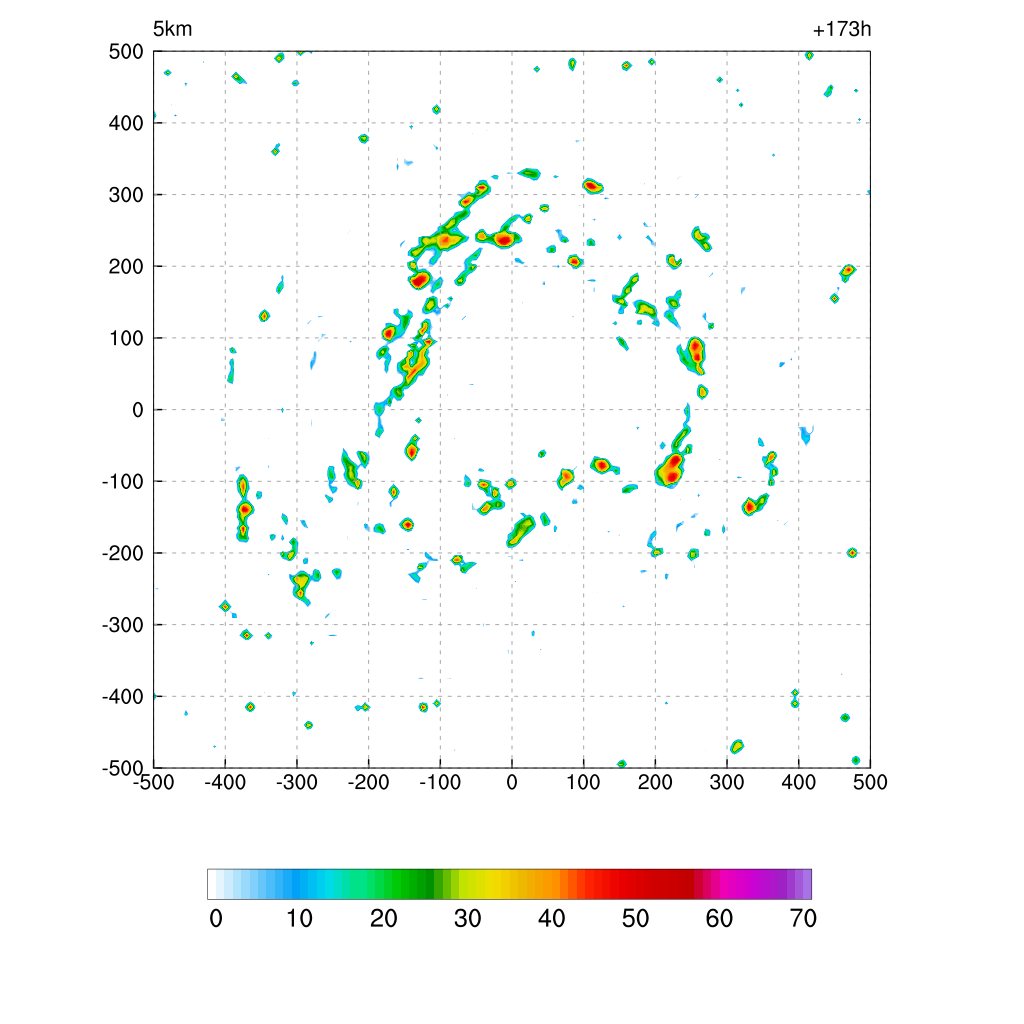Click the "+173h" forecast time label

click(842, 29)
